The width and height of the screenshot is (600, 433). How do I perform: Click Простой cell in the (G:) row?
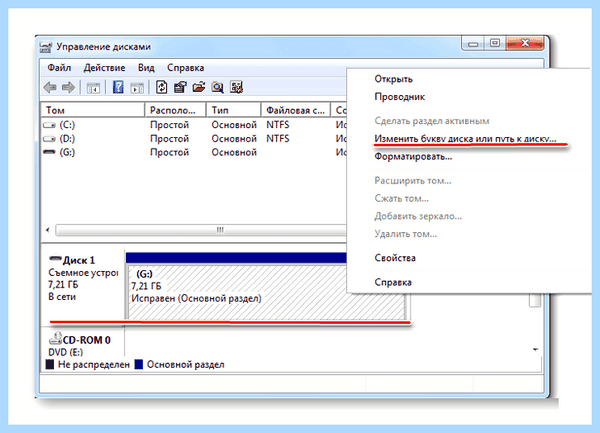tap(170, 152)
